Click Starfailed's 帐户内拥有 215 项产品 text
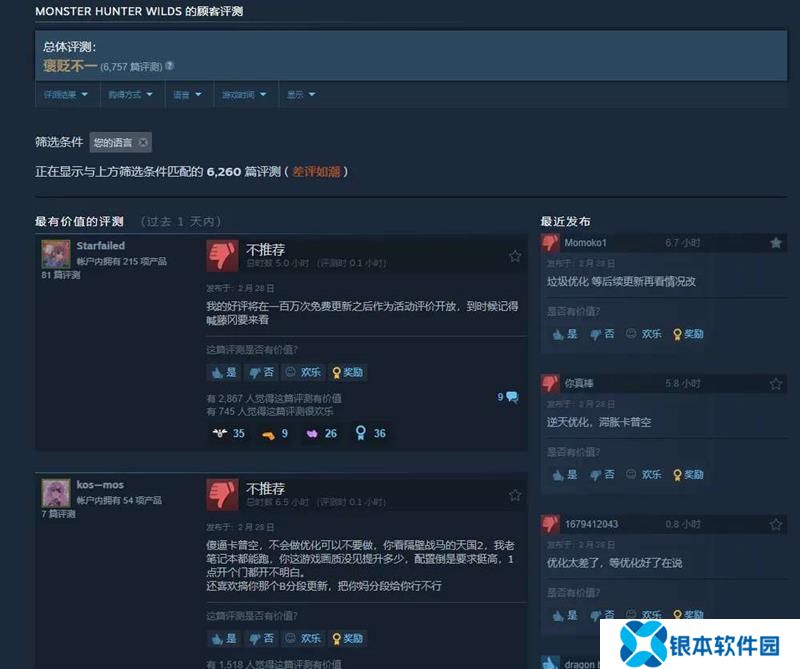The width and height of the screenshot is (800, 669). point(121,261)
